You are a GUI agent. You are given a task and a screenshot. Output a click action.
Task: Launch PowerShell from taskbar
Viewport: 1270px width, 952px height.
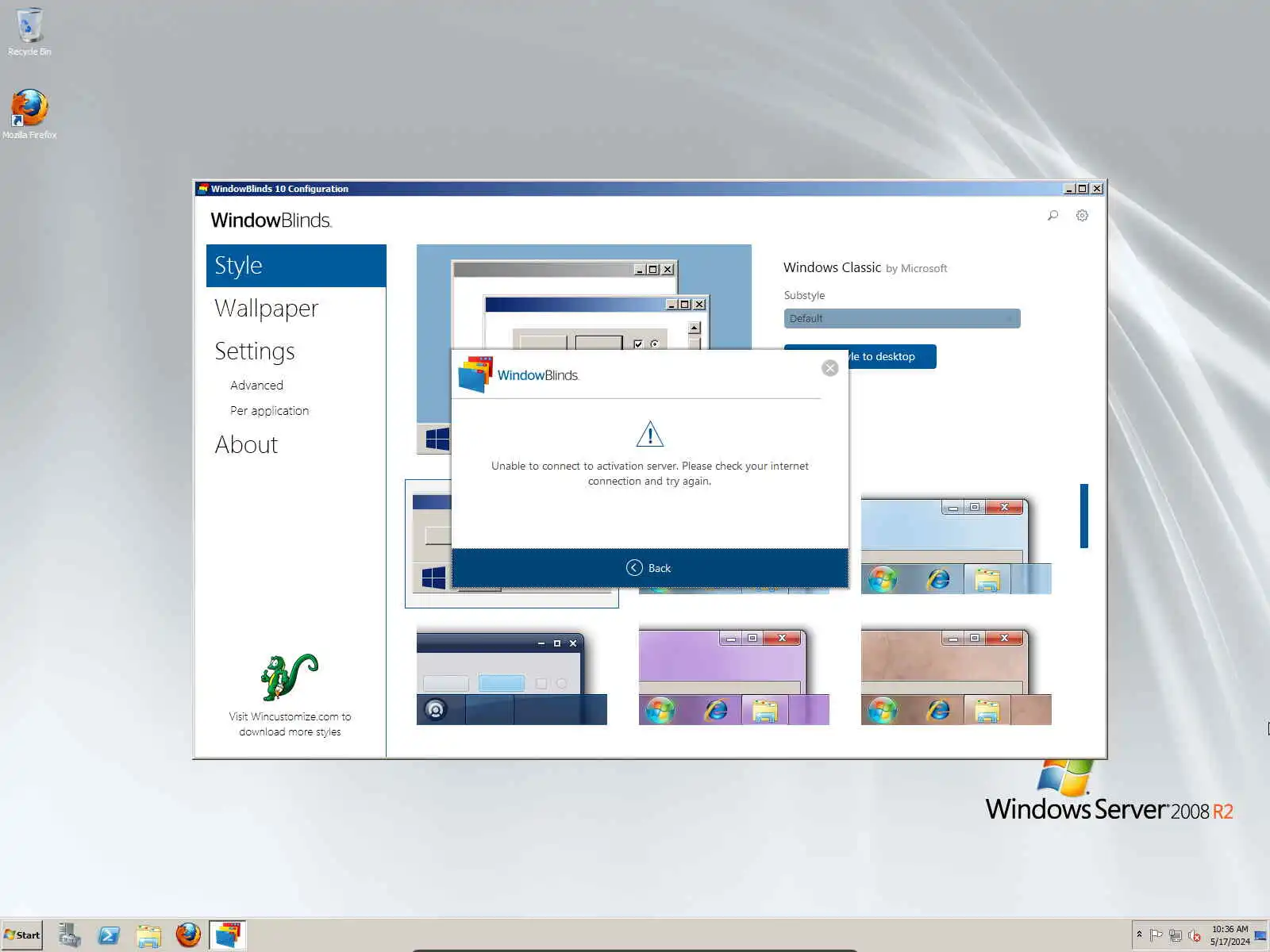109,935
